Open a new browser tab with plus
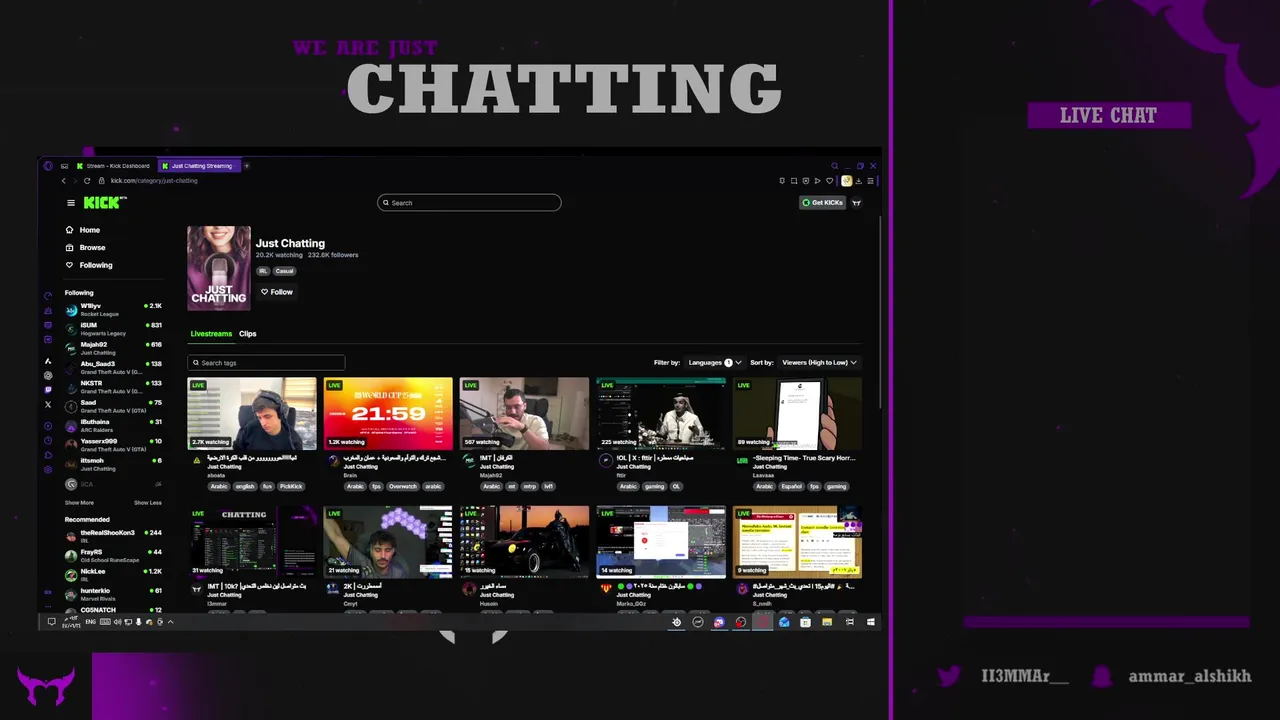 click(x=246, y=166)
